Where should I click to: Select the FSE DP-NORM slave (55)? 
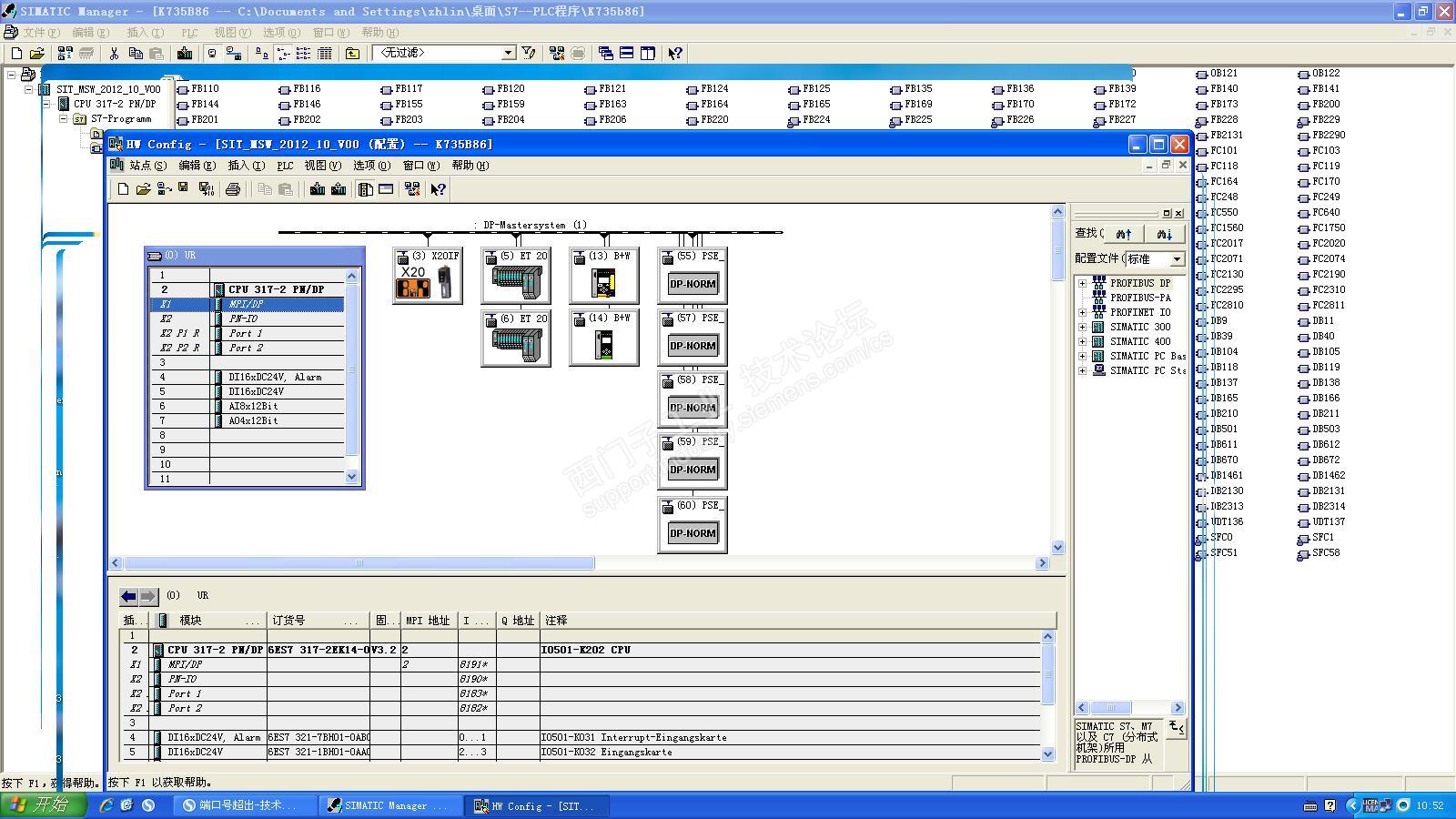coord(693,276)
